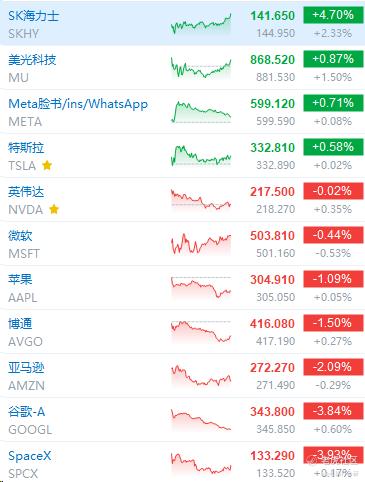Open the SpaceX stock name link

[x=30, y=456]
